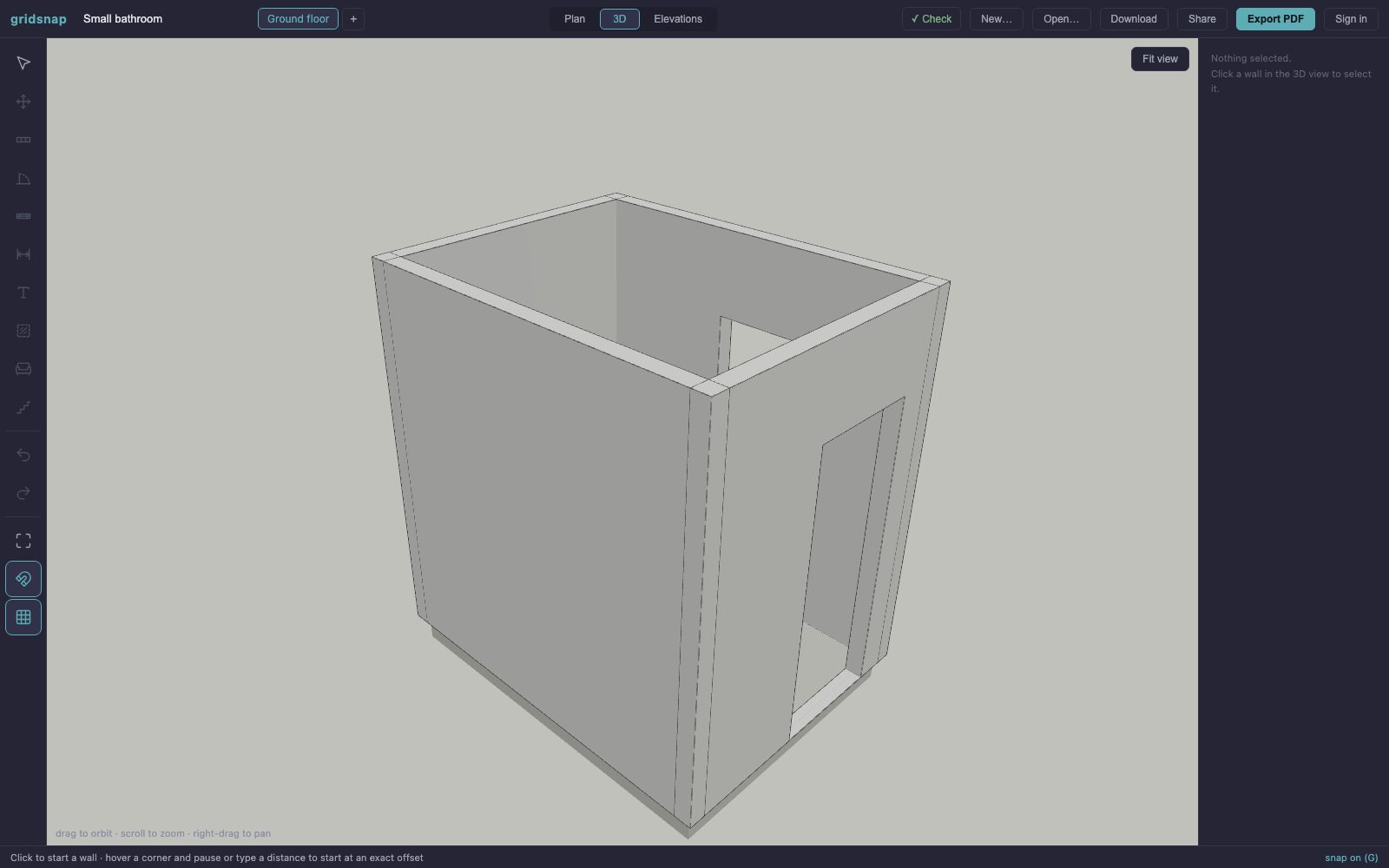Click the Fit view button

click(x=1160, y=59)
